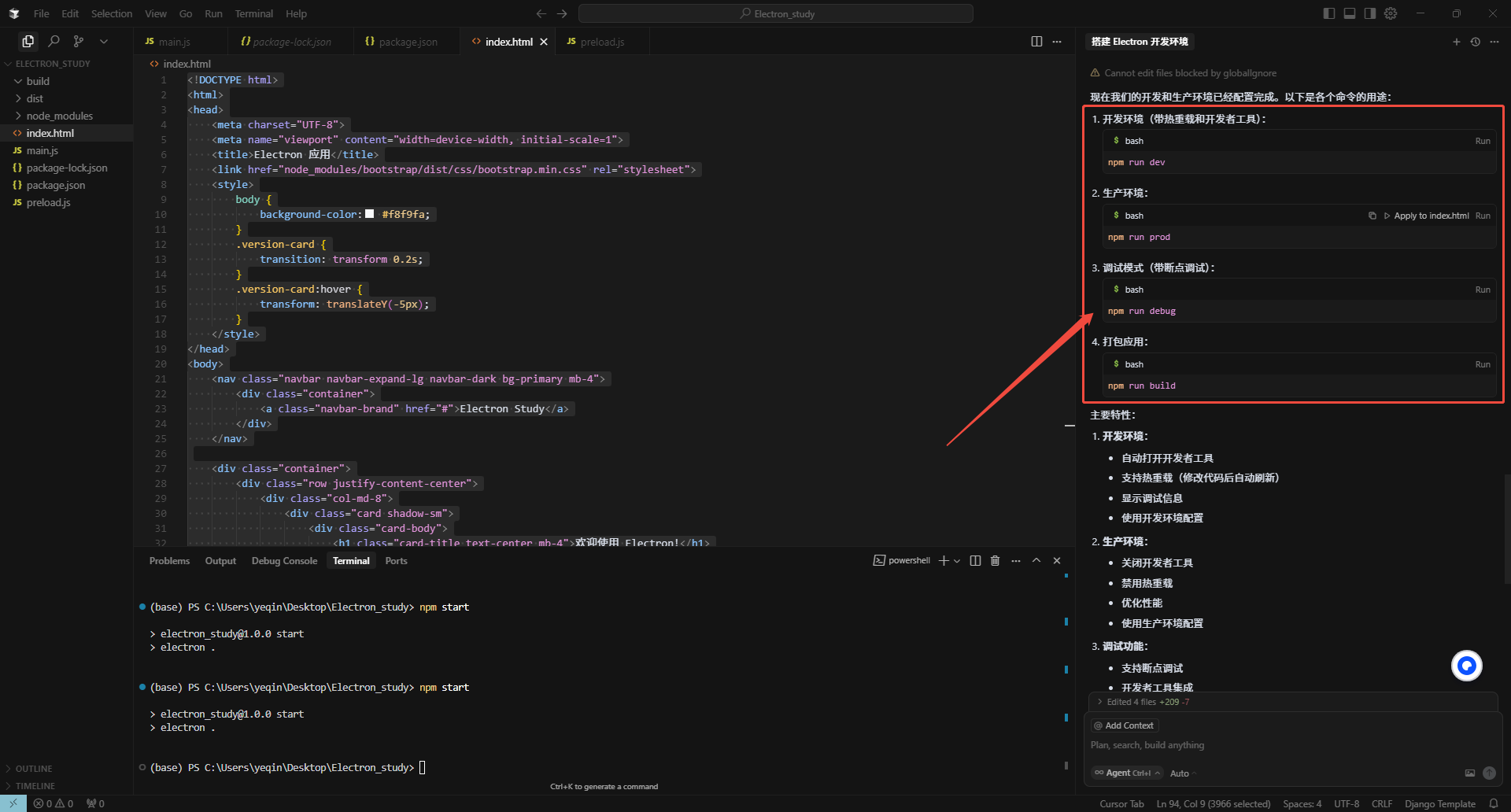Maximize the terminal panel size
Image resolution: width=1511 pixels, height=812 pixels.
[x=1036, y=560]
